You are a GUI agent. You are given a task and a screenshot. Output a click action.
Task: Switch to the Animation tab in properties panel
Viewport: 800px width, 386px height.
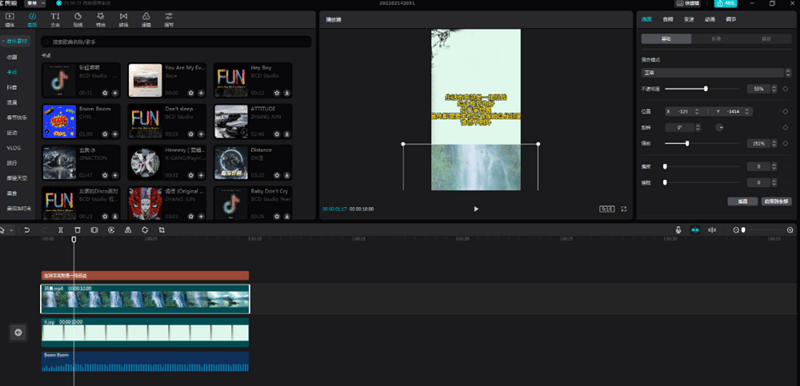coord(710,19)
